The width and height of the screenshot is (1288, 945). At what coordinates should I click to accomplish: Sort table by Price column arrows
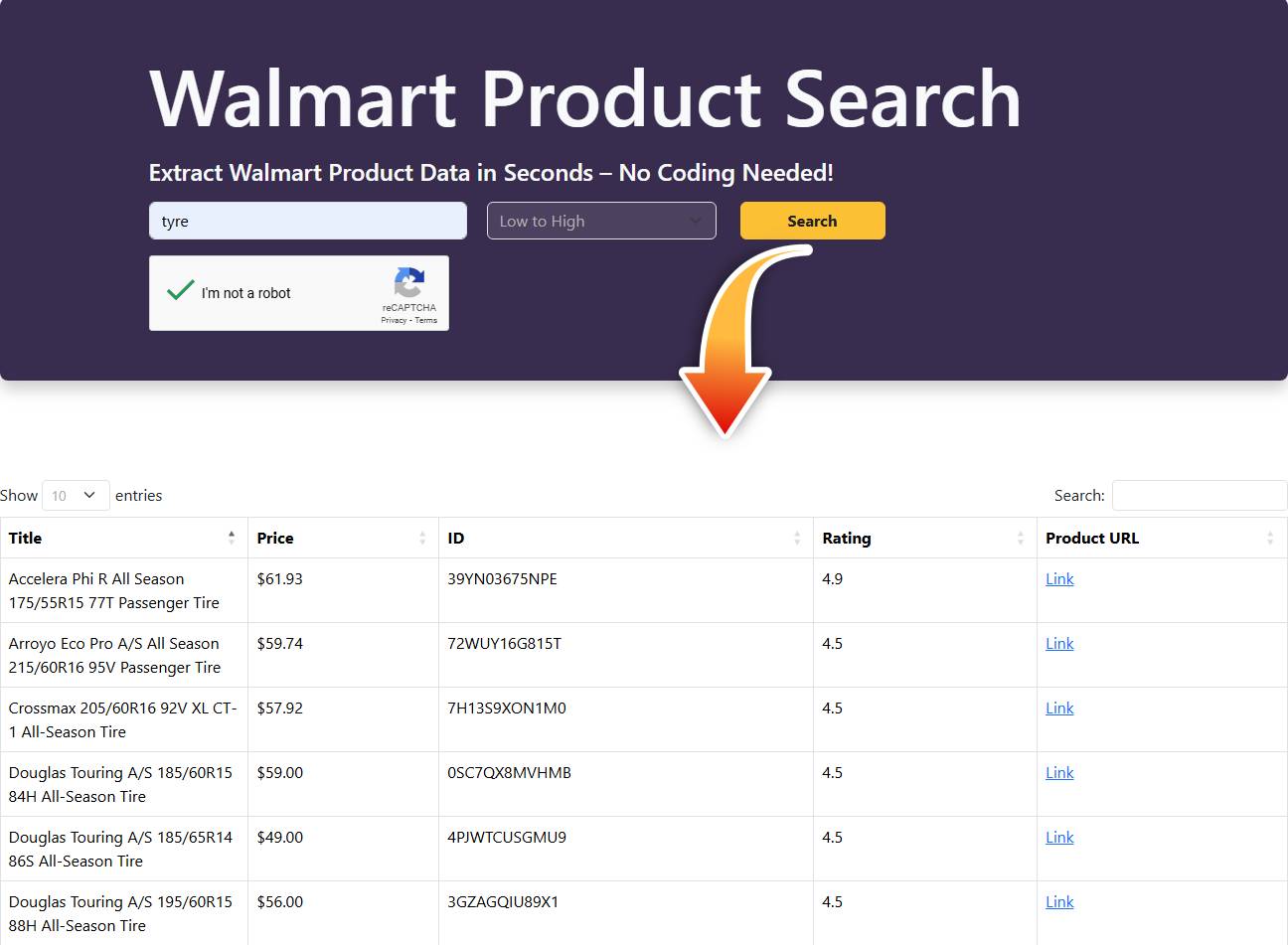point(422,538)
